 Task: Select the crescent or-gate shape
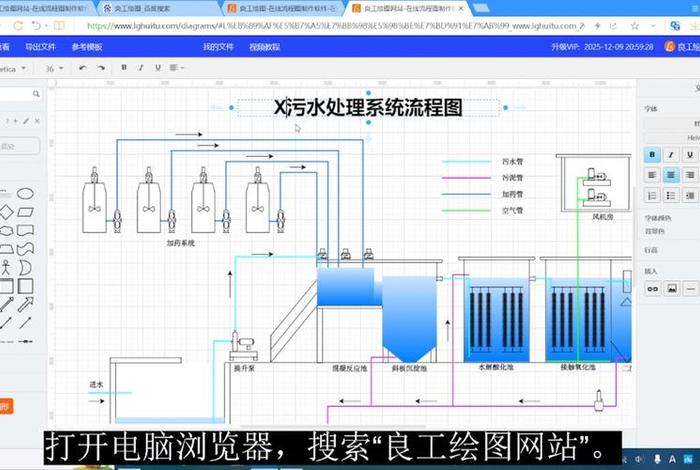[x=25, y=267]
